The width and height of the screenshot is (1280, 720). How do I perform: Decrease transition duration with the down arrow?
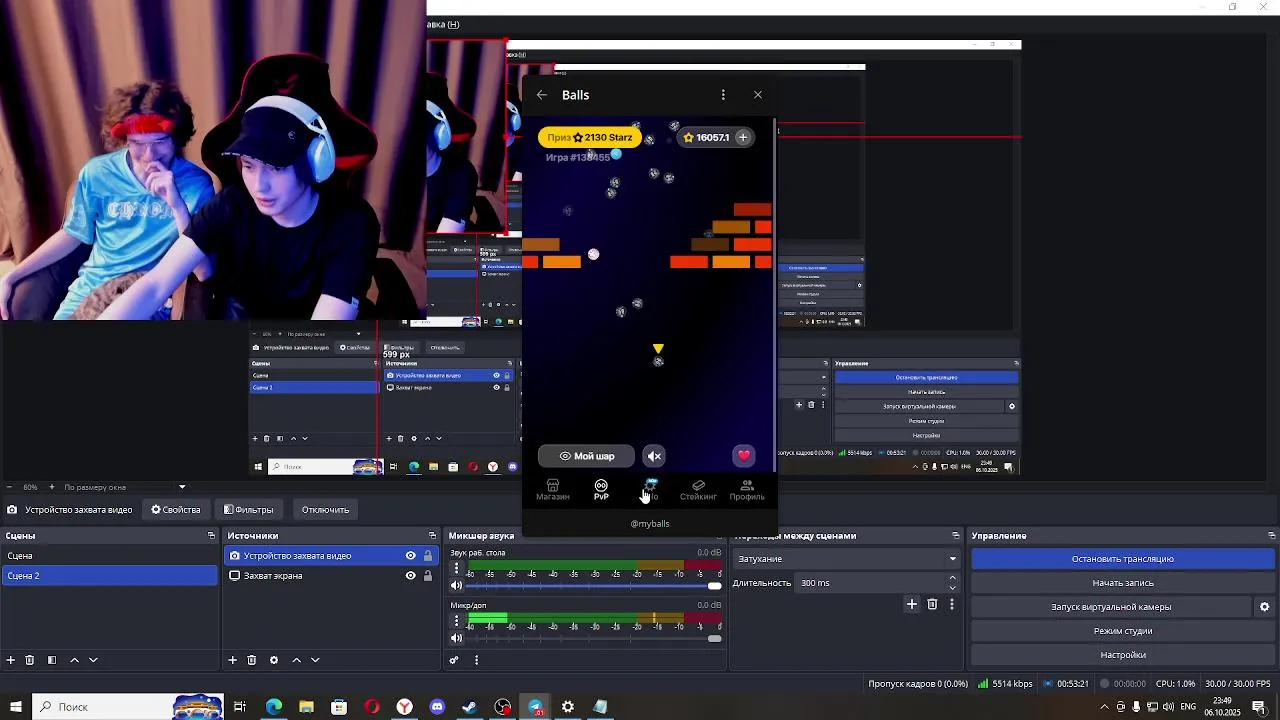[x=952, y=588]
